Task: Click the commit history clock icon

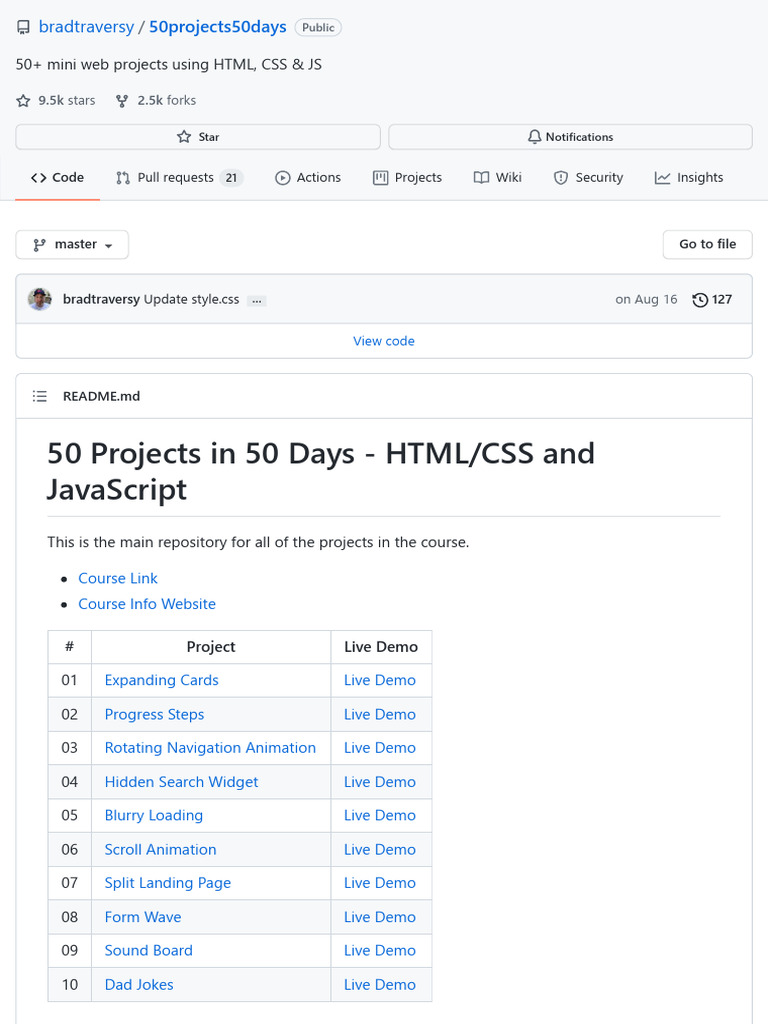Action: click(x=700, y=300)
